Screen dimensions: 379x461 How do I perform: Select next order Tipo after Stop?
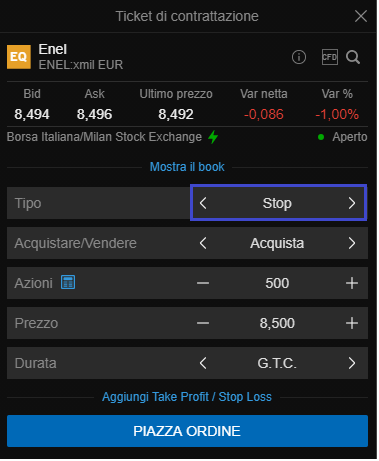click(x=353, y=204)
